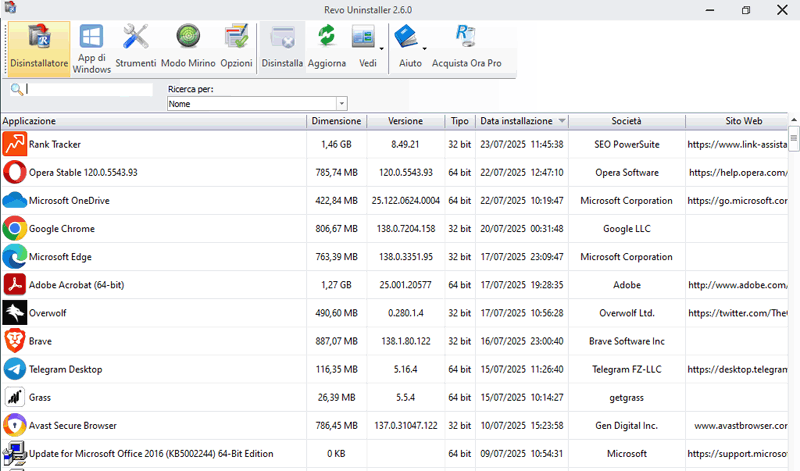Click Acquista Ora Pro button

click(466, 47)
